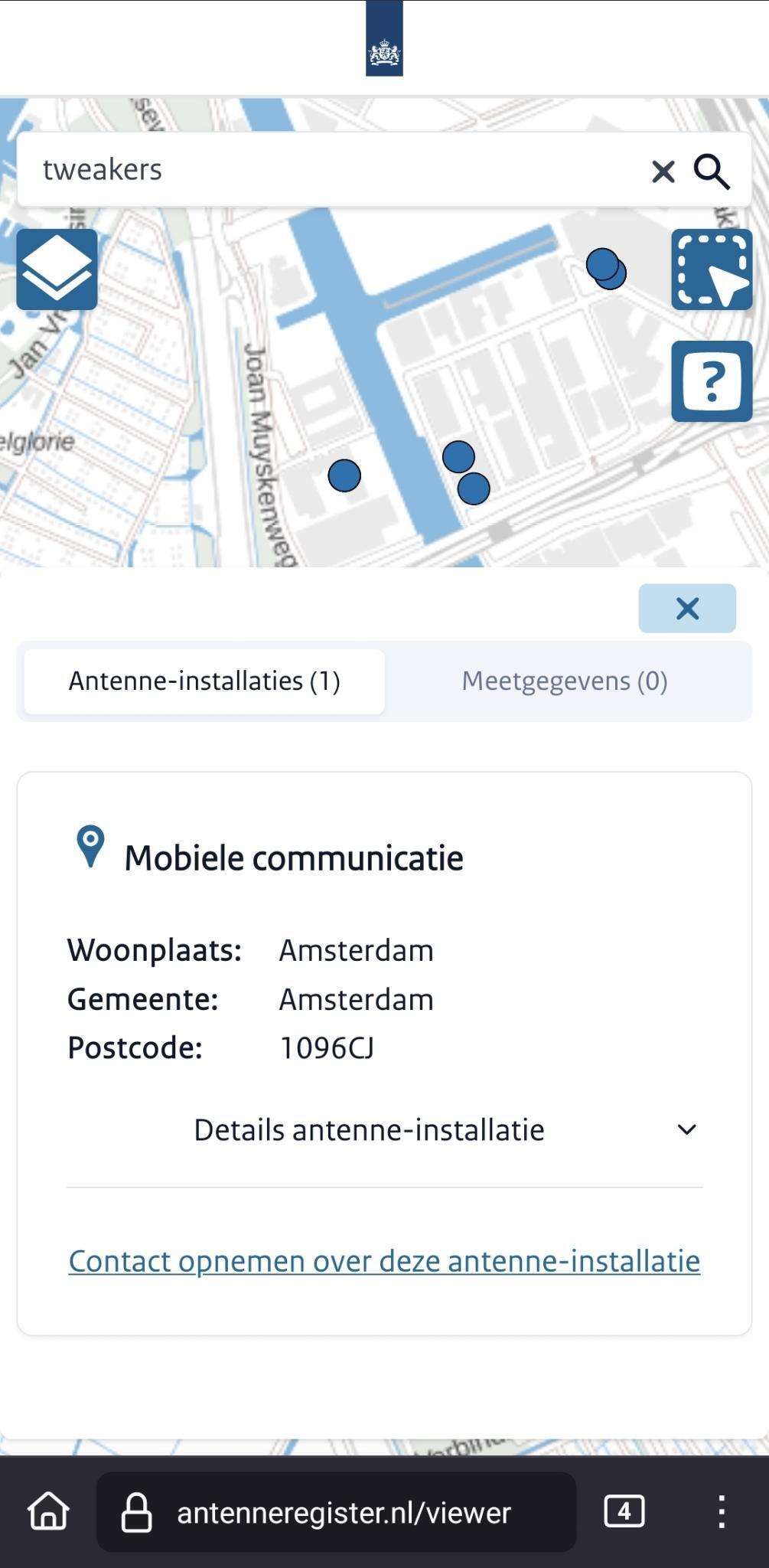Close the antenna results panel
This screenshot has width=769, height=1568.
point(687,609)
